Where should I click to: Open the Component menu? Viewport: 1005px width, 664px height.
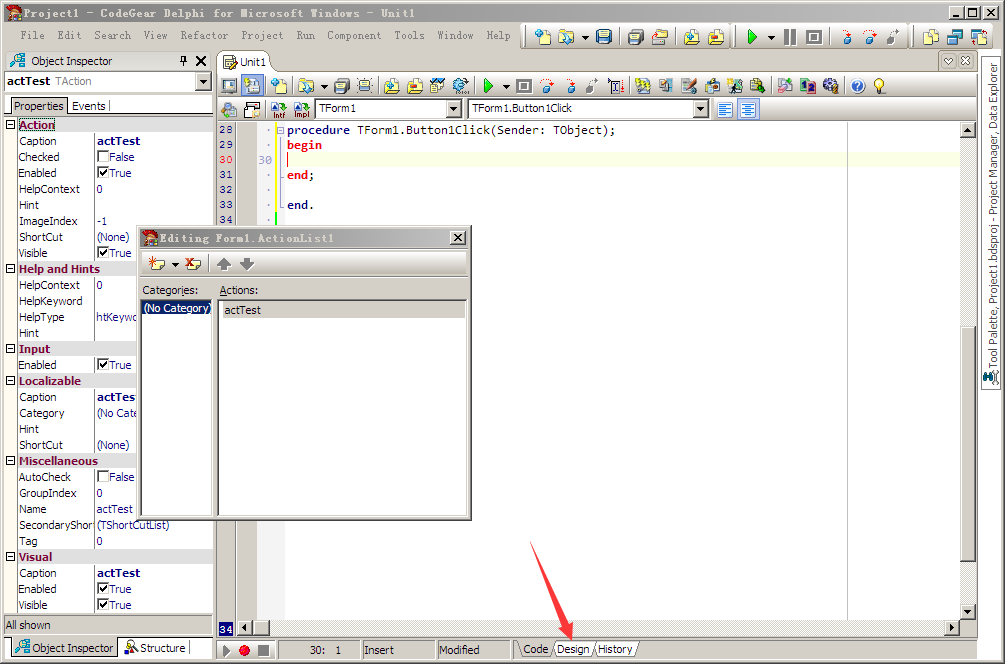pyautogui.click(x=354, y=35)
